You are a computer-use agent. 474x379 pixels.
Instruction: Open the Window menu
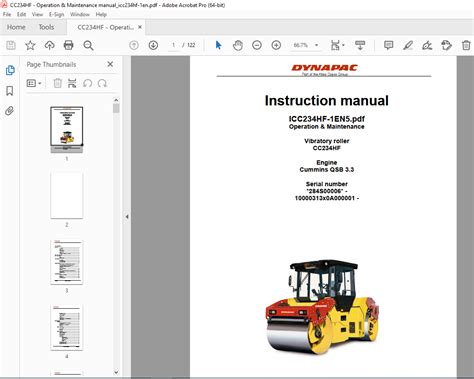click(x=80, y=14)
